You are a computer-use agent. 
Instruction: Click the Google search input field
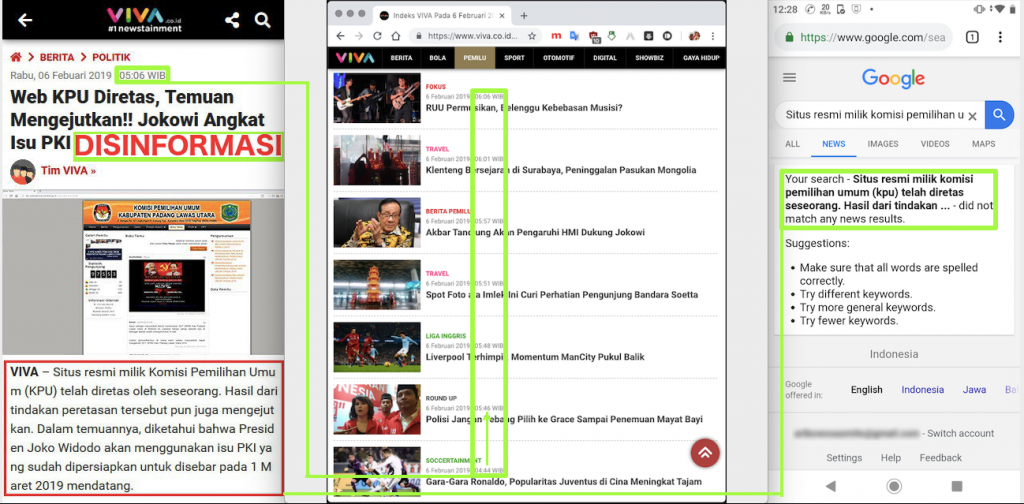[x=875, y=116]
